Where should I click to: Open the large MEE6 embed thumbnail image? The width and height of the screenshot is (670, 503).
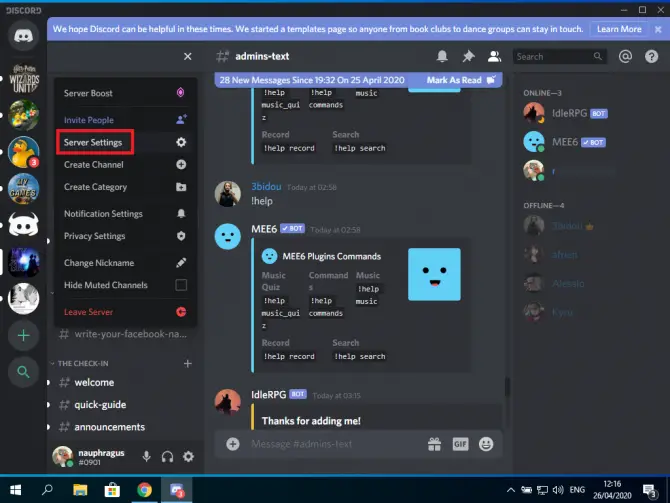click(434, 274)
